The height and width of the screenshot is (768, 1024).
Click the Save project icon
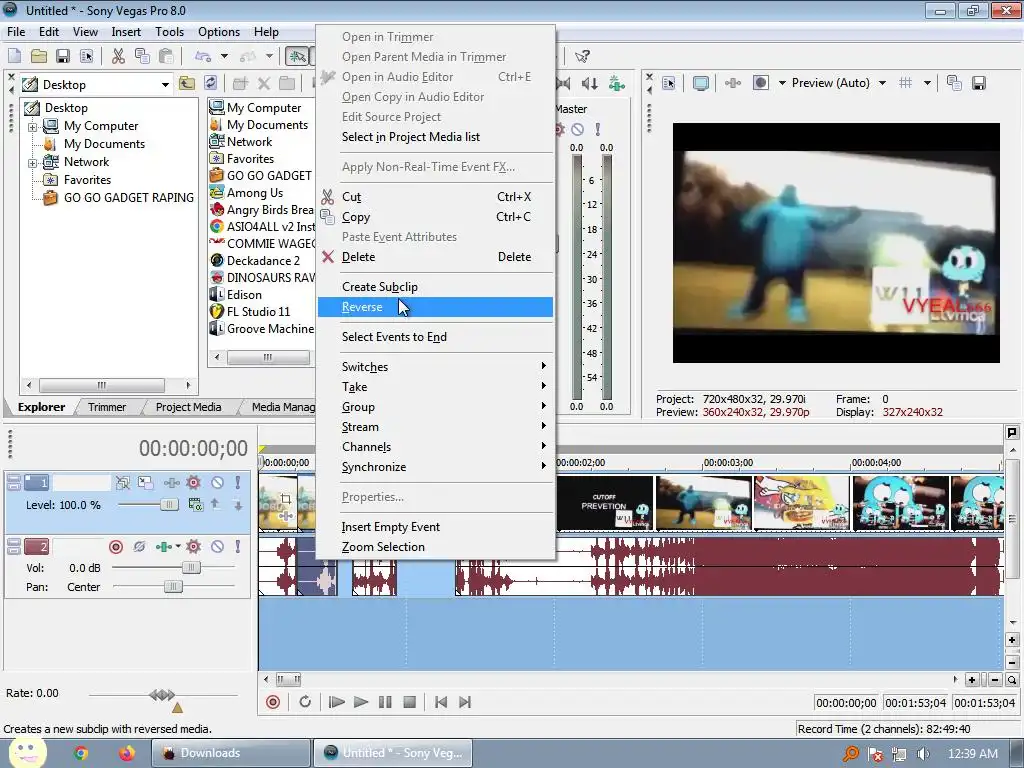62,56
